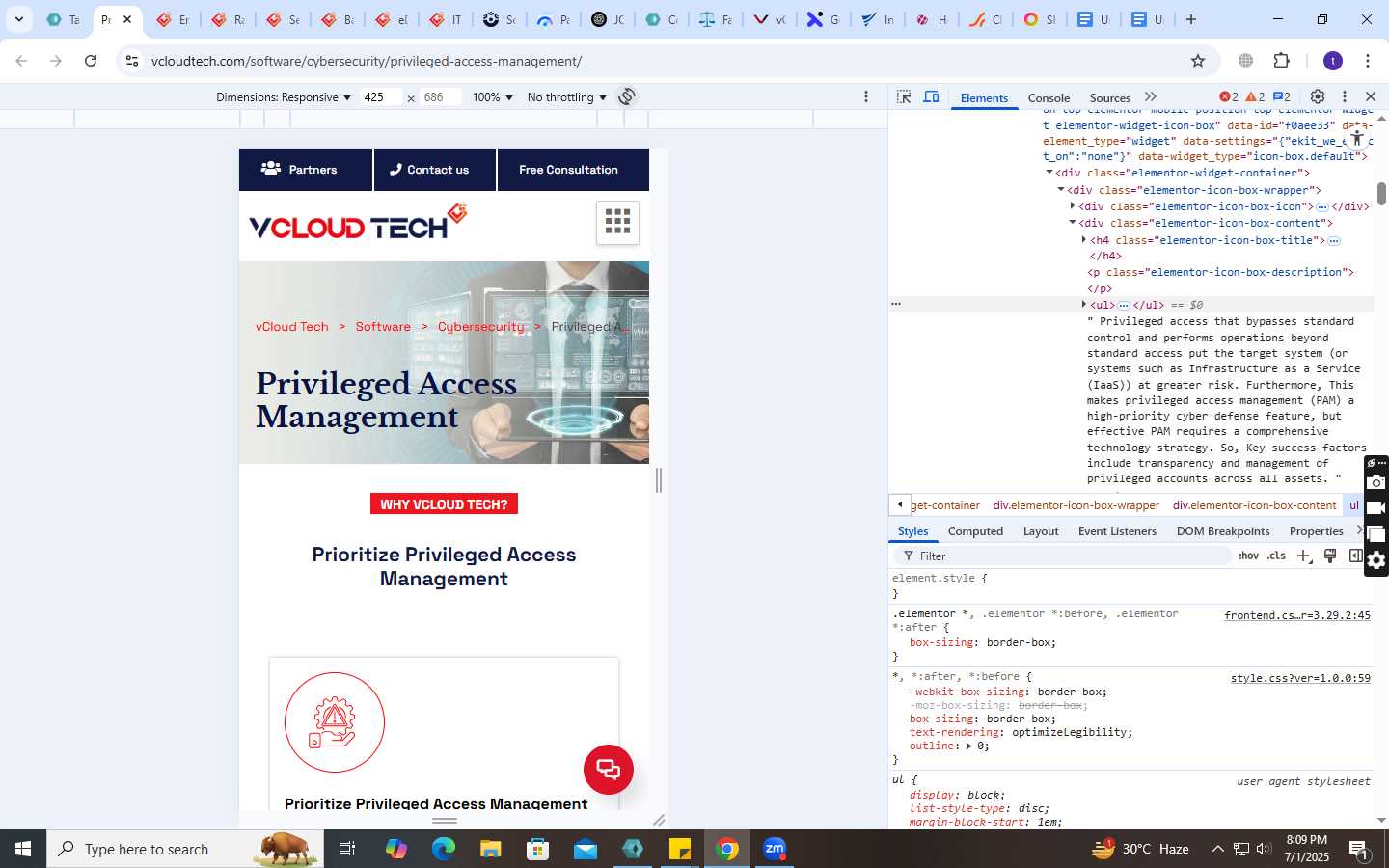The height and width of the screenshot is (868, 1389).
Task: Open DevTools settings gear
Action: [1318, 96]
